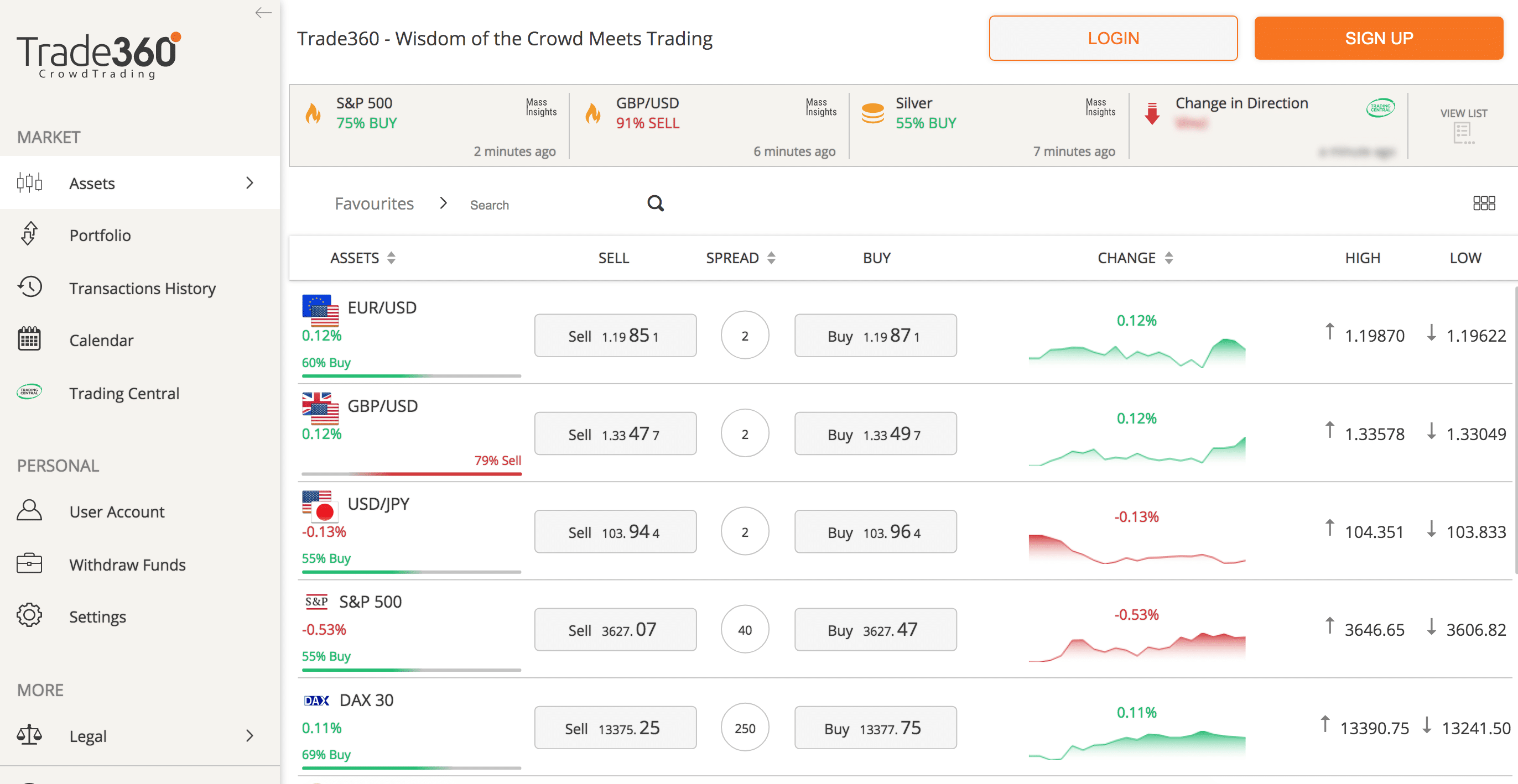Click the red Change in Direction arrow icon
The height and width of the screenshot is (784, 1518).
click(x=1152, y=113)
